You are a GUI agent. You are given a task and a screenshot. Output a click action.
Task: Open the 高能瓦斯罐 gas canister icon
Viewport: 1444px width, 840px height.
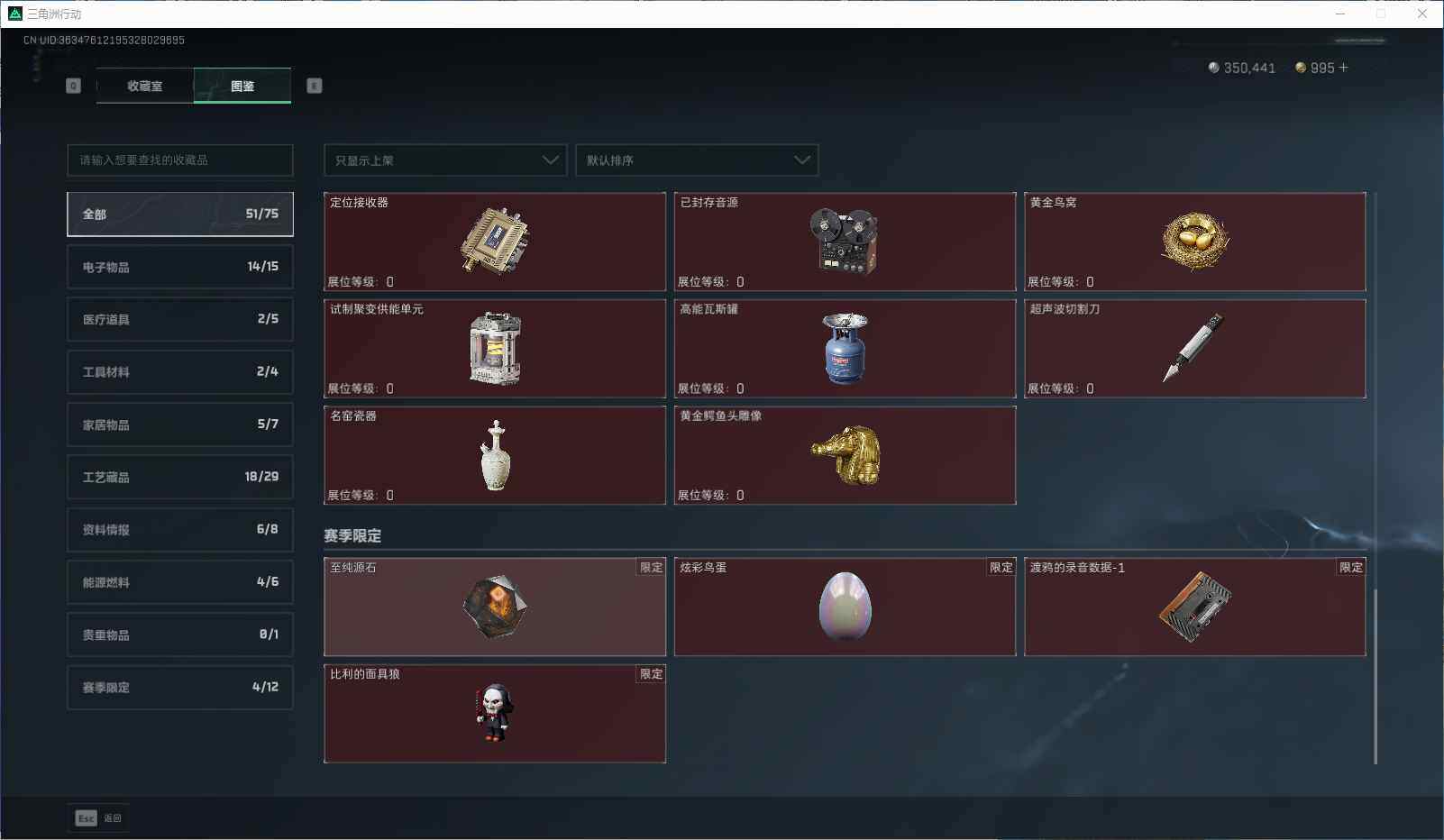pos(845,348)
